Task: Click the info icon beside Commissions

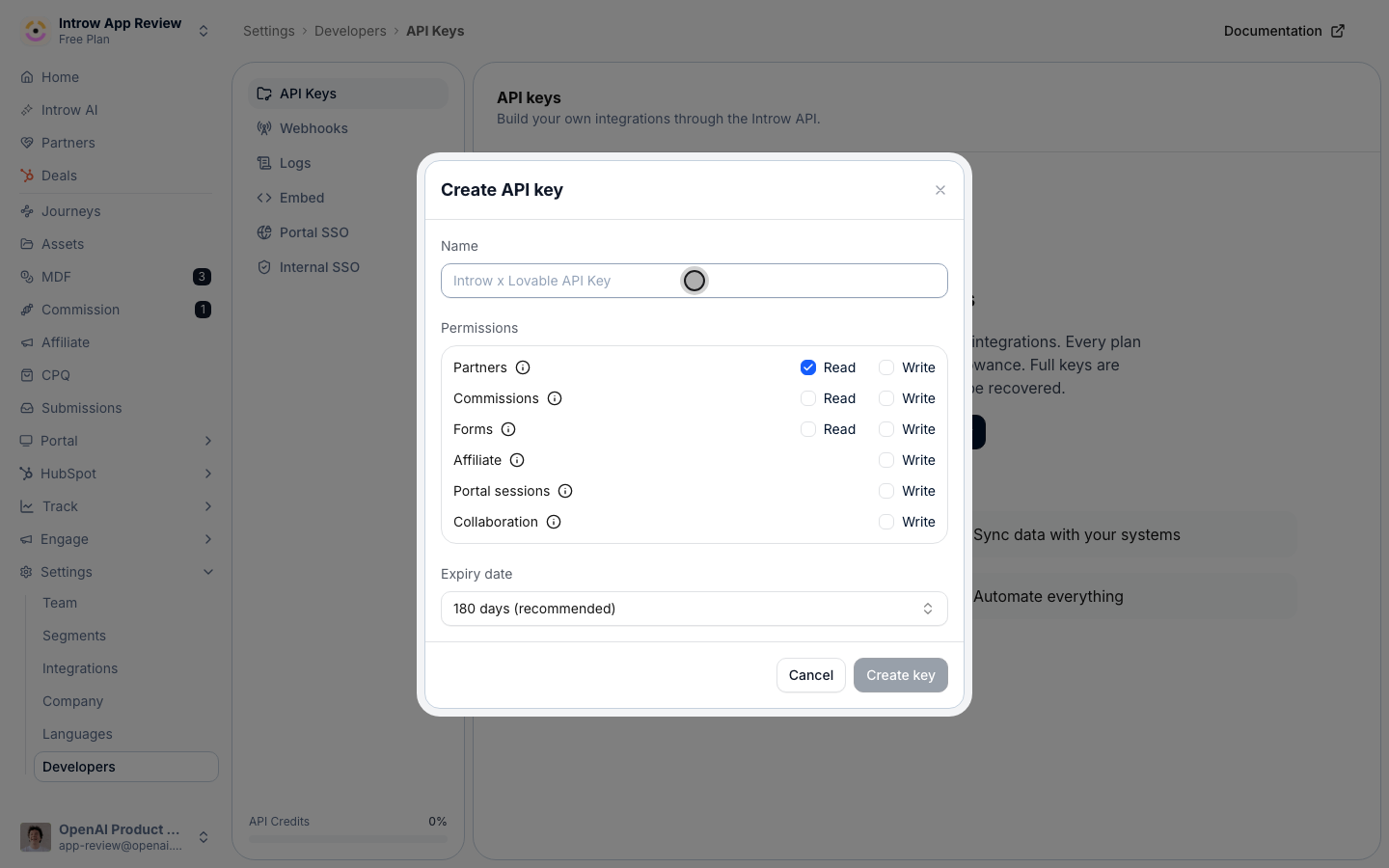Action: (x=555, y=398)
